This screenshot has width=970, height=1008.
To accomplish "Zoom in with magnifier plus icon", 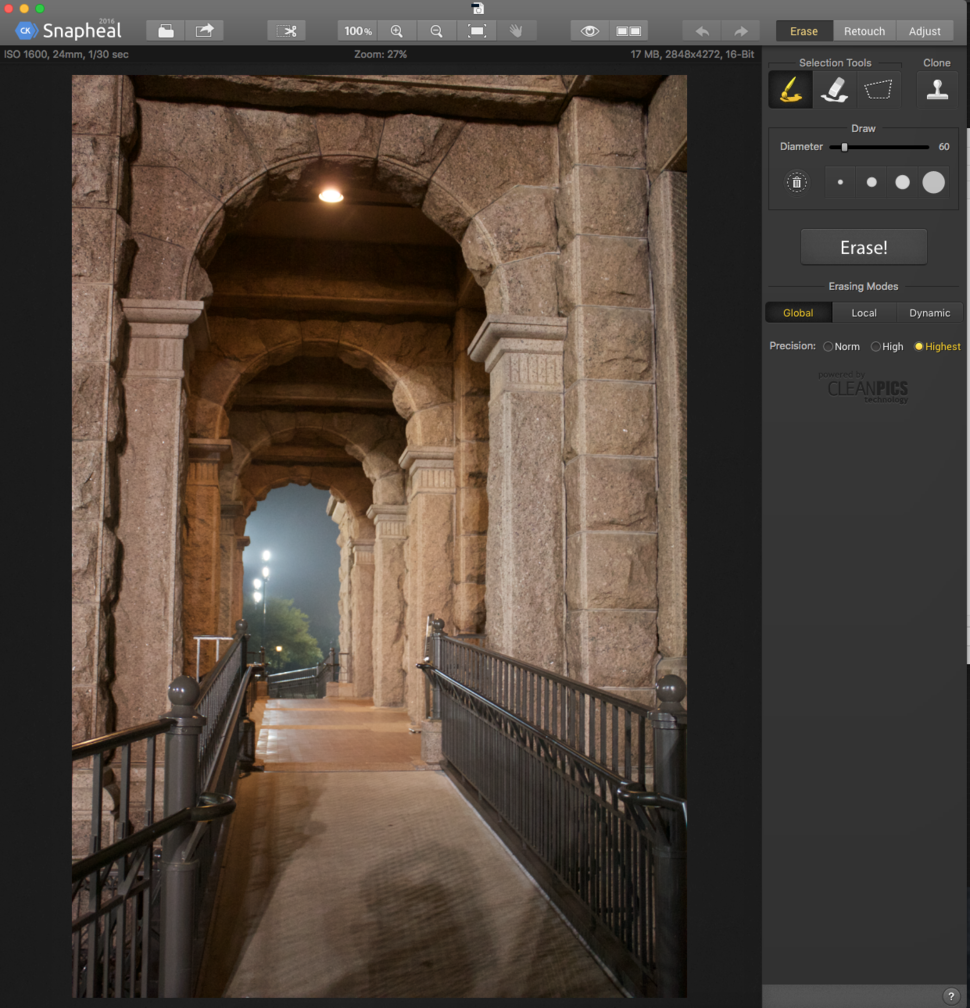I will (397, 31).
